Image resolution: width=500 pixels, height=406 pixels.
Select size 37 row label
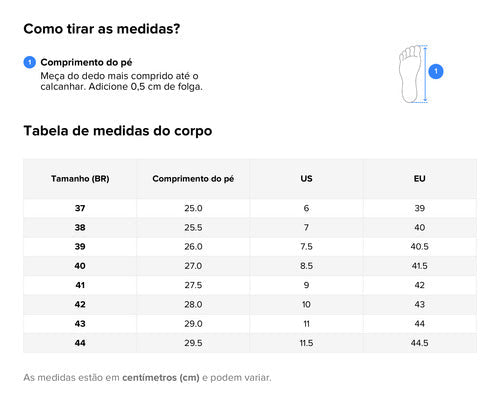click(x=80, y=208)
